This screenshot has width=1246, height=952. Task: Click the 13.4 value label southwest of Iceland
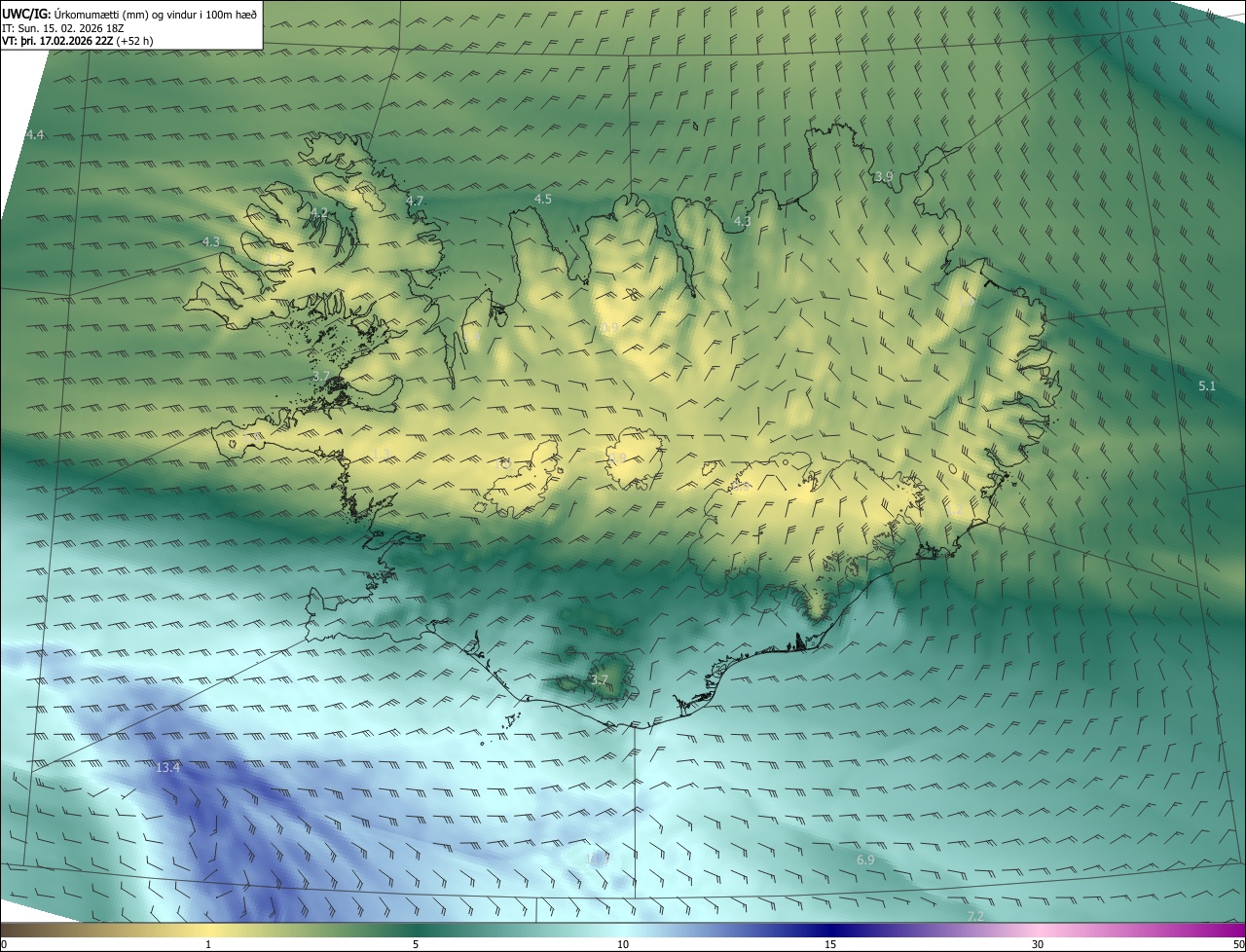pos(168,767)
